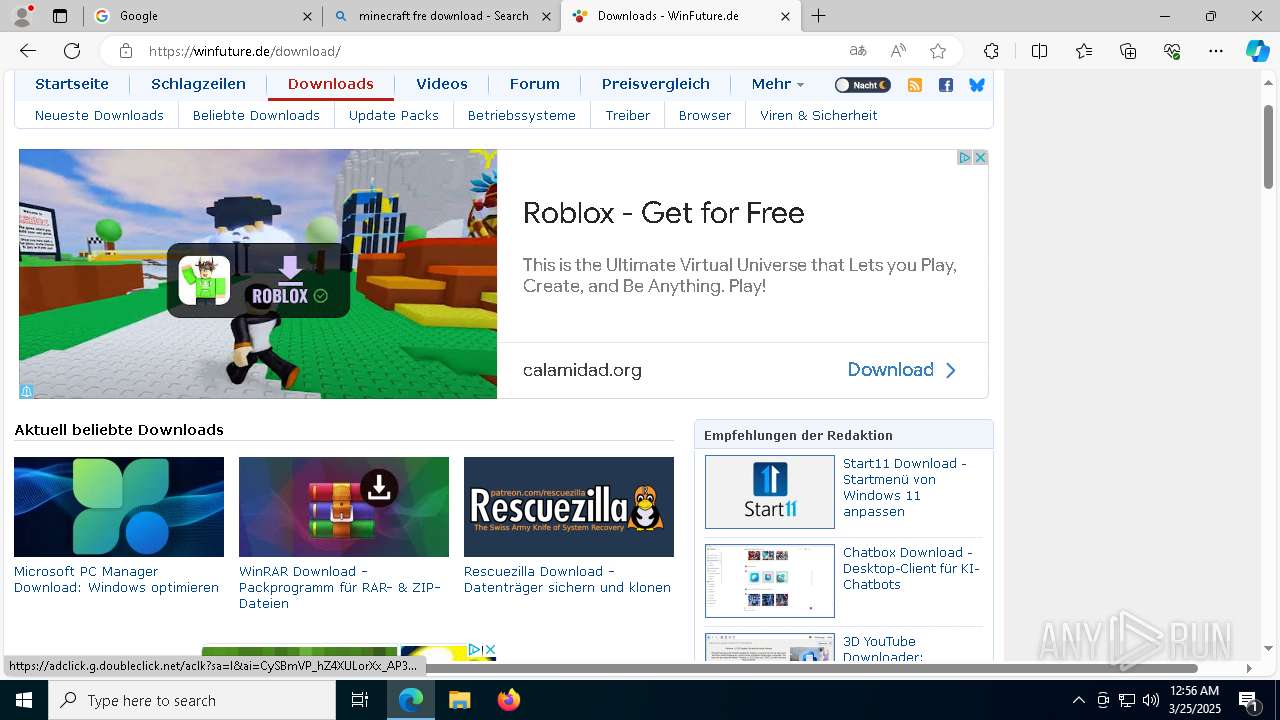Click the Roblox ad Download button
Screen dimensions: 1280x720
(902, 370)
